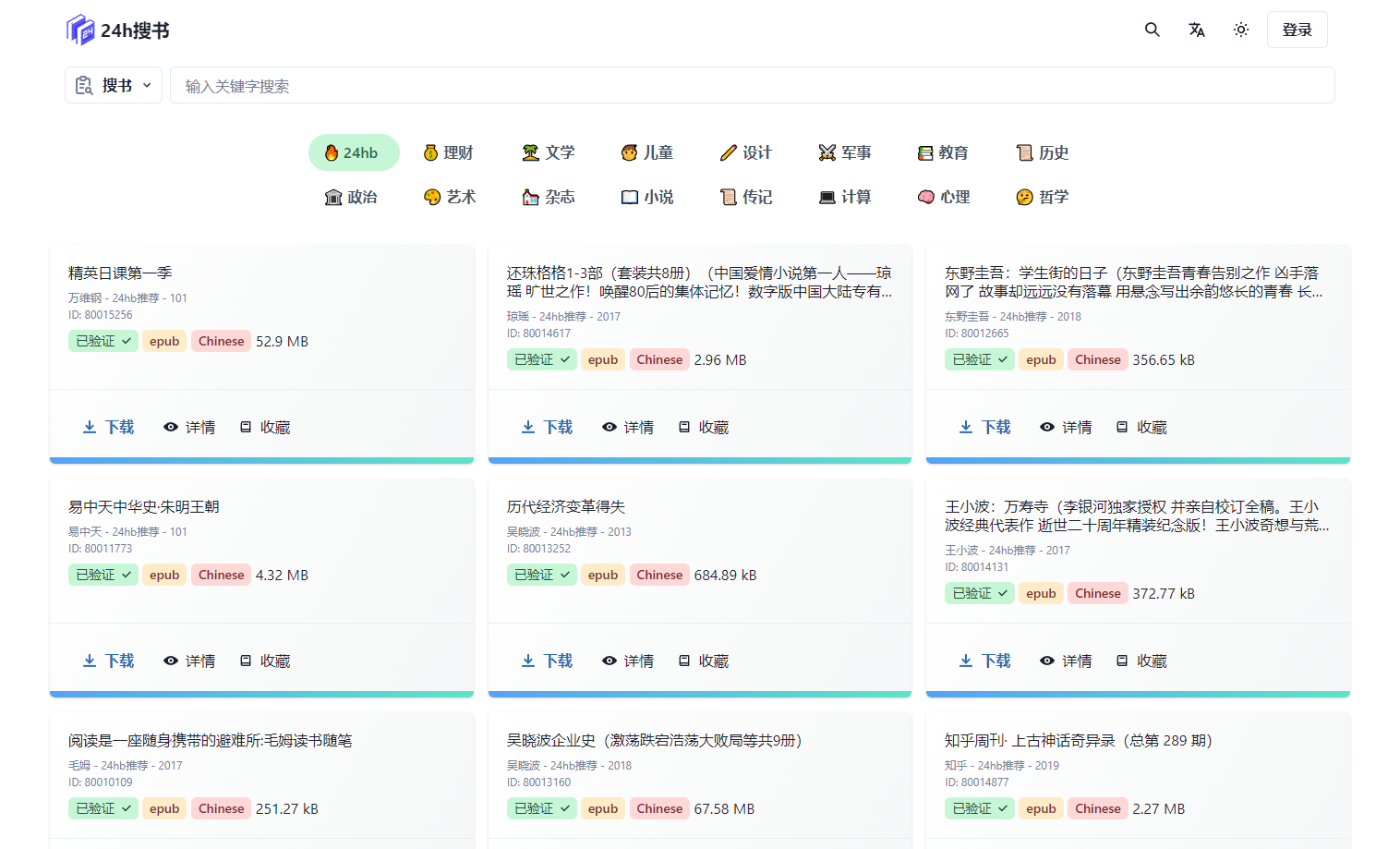
Task: Open the 计算 category
Action: 845,197
